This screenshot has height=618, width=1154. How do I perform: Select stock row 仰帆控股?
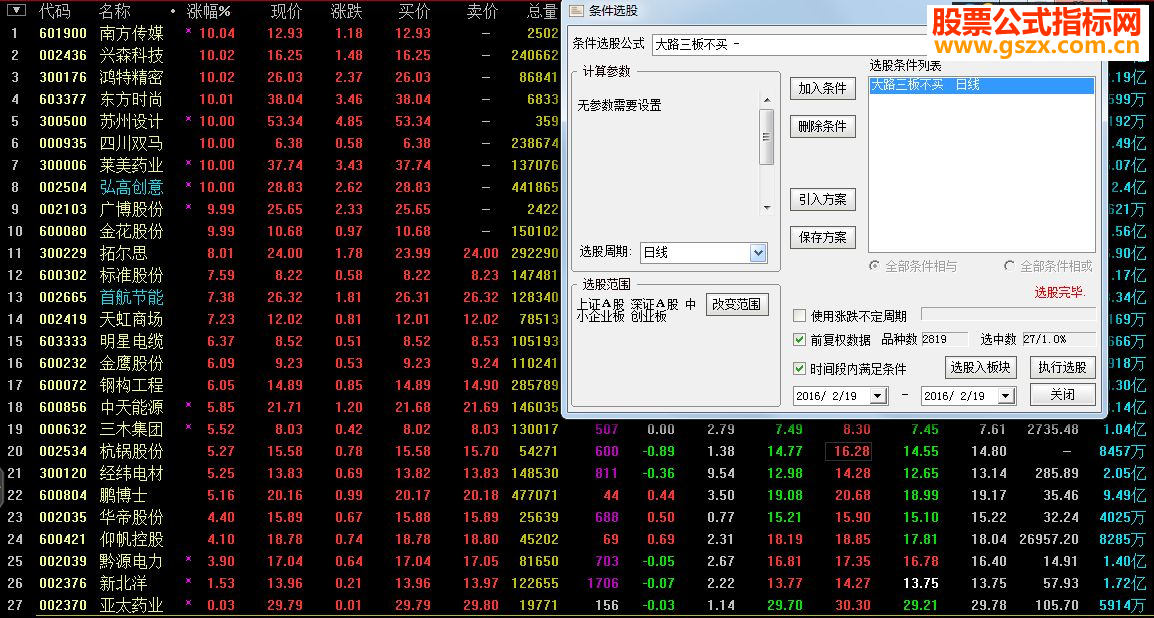[x=576, y=540]
